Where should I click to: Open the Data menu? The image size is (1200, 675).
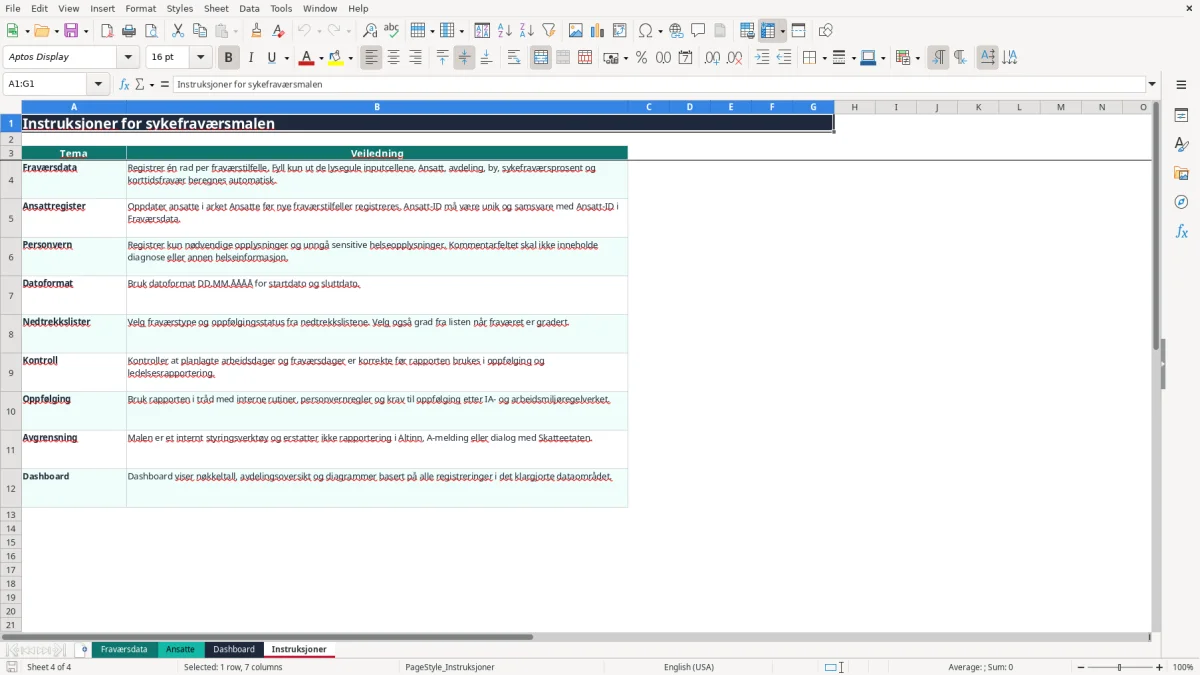click(x=249, y=8)
